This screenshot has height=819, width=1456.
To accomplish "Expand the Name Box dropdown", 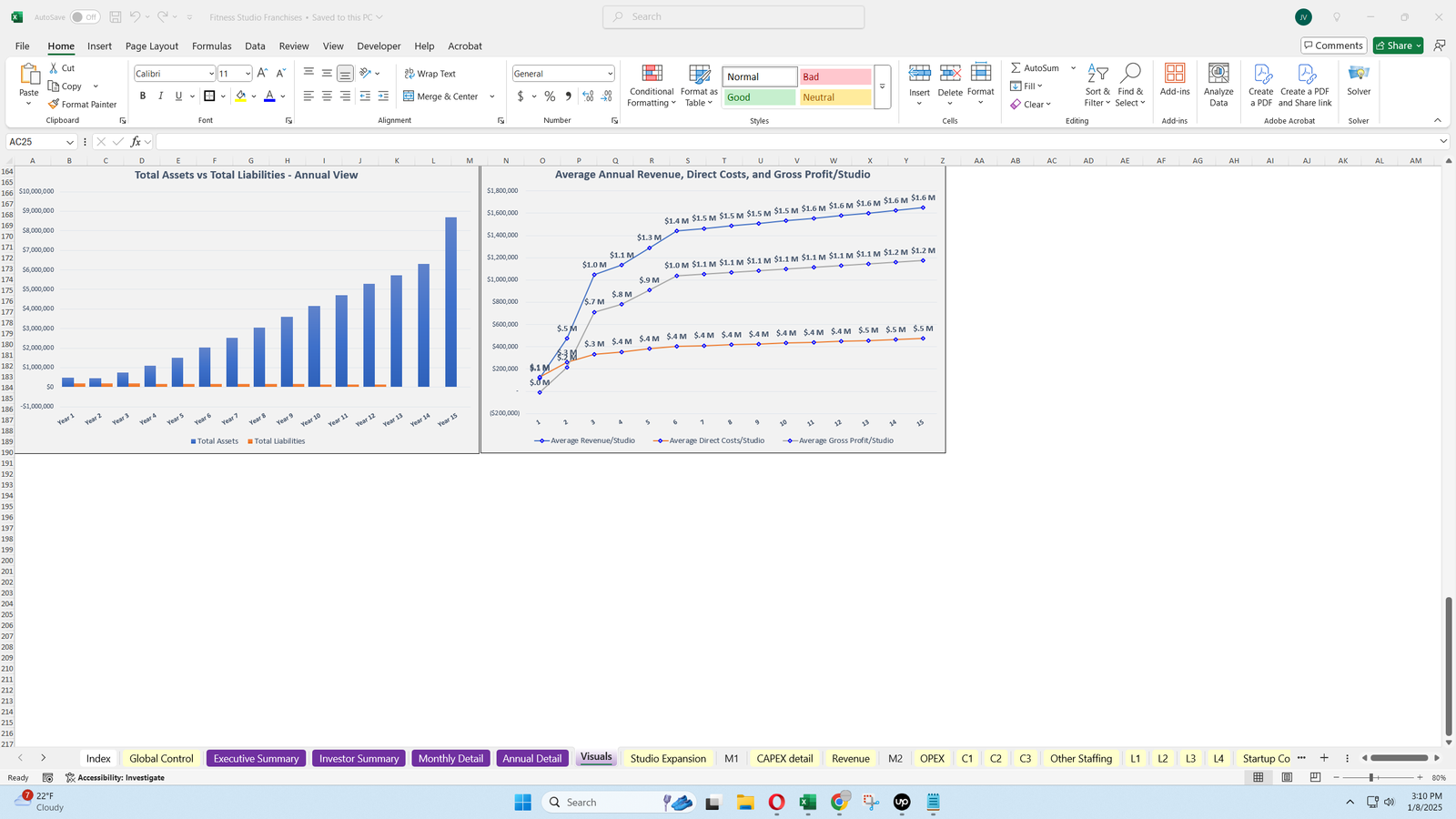I will tap(69, 142).
